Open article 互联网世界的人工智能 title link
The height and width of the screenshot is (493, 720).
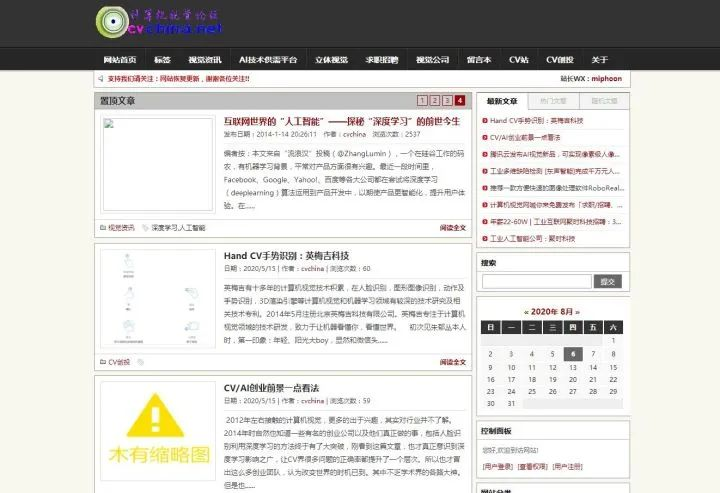point(342,122)
